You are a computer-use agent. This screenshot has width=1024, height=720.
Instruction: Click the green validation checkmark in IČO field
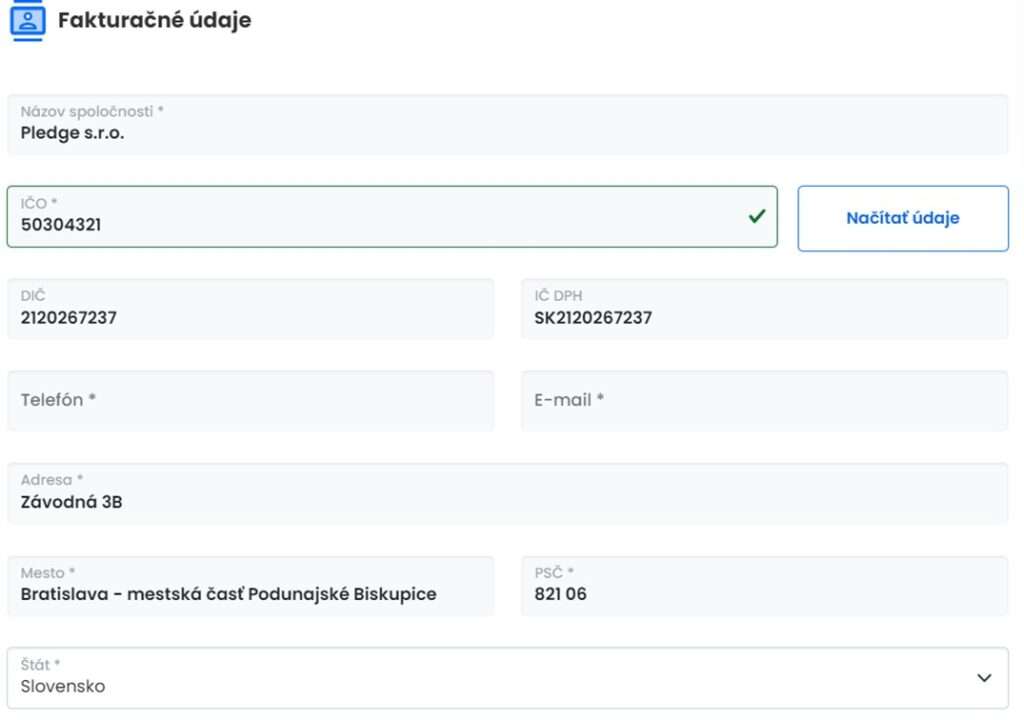click(757, 216)
